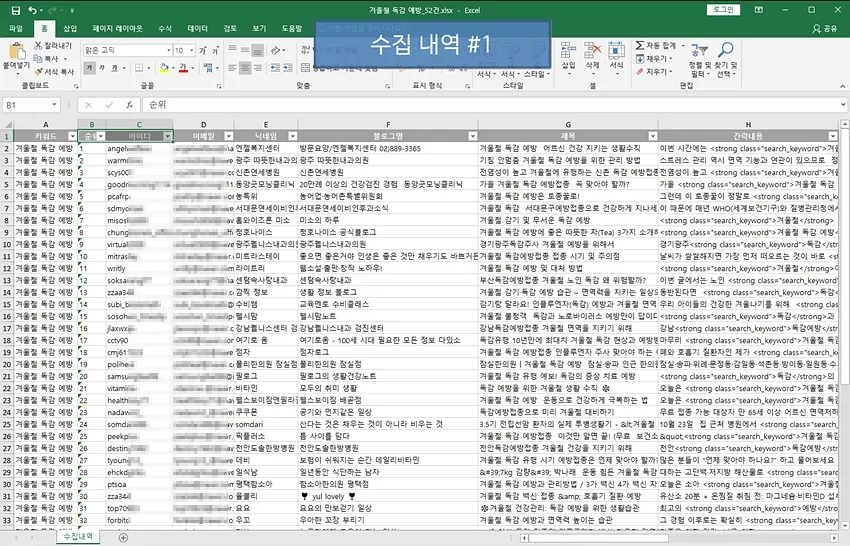Screen dimensions: 850x546
Task: Click the cell Format (서식) icon
Action: 616,50
